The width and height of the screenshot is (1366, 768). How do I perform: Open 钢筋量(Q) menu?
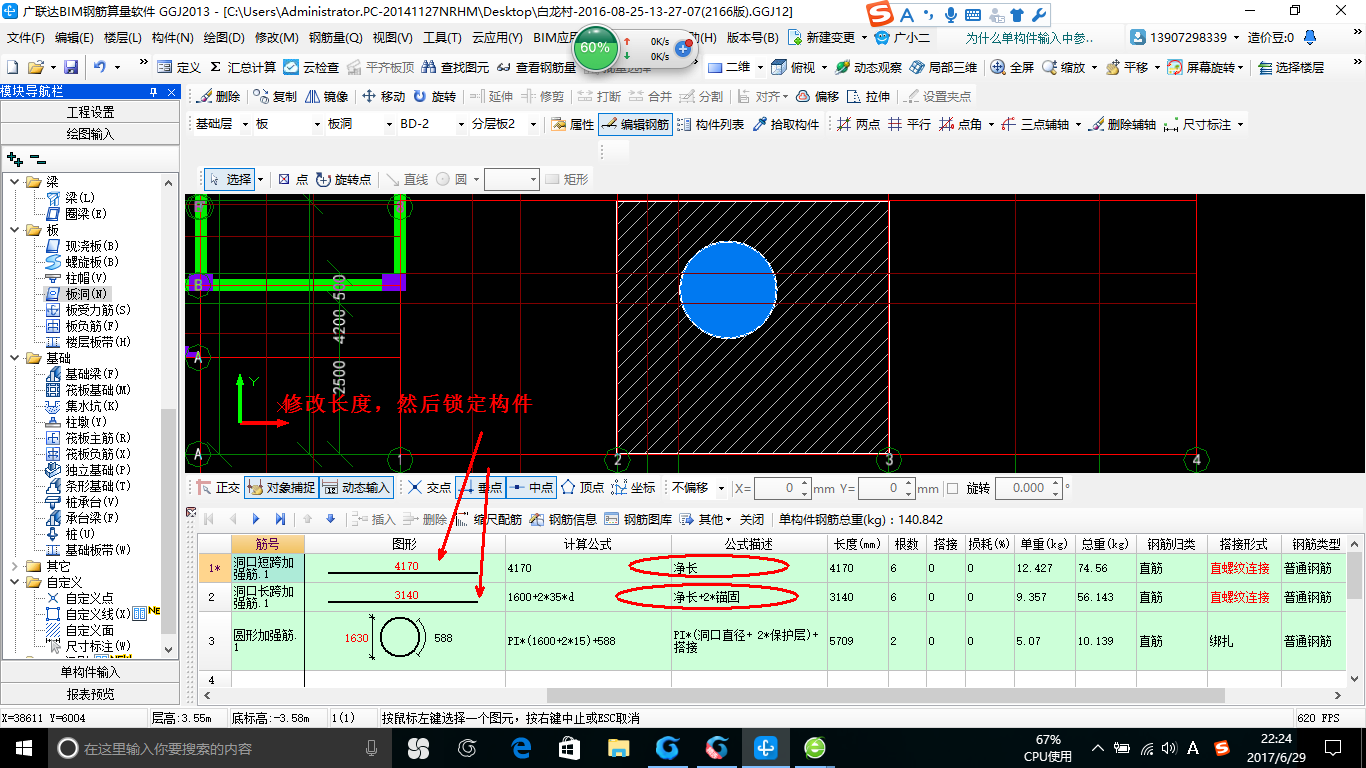[x=336, y=38]
